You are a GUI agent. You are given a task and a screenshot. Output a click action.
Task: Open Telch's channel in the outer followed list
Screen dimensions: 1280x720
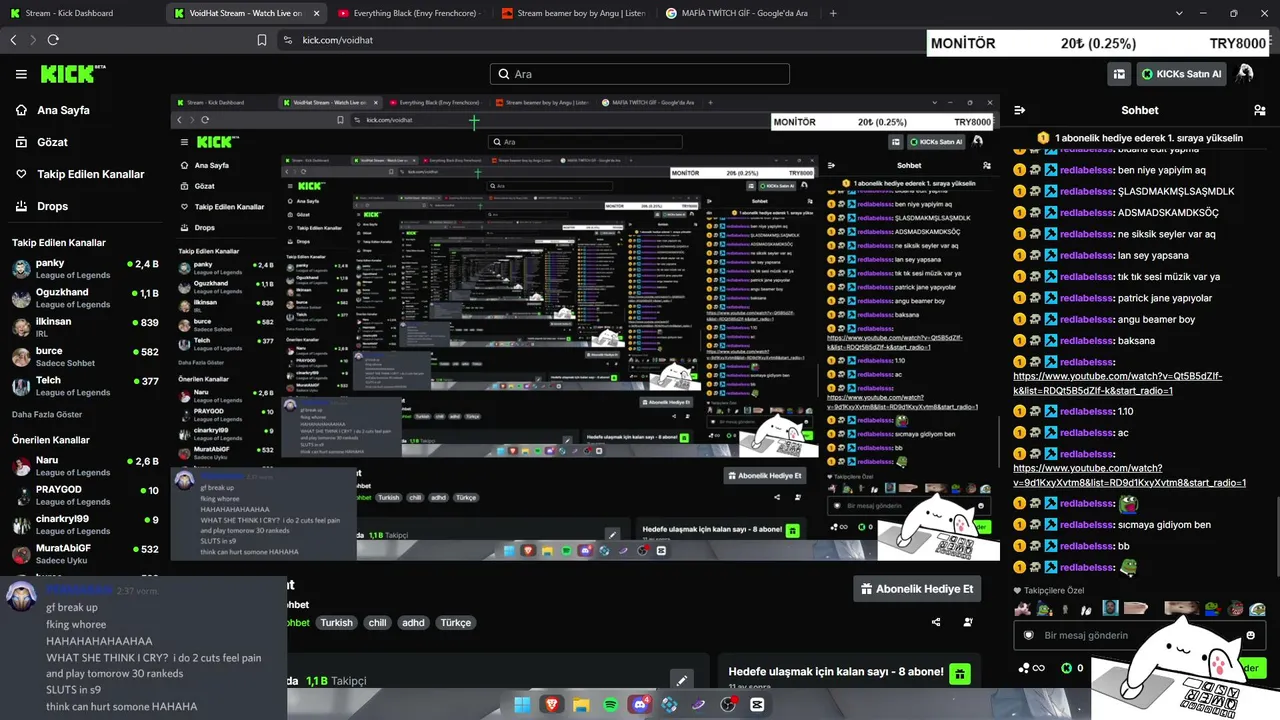(x=85, y=386)
